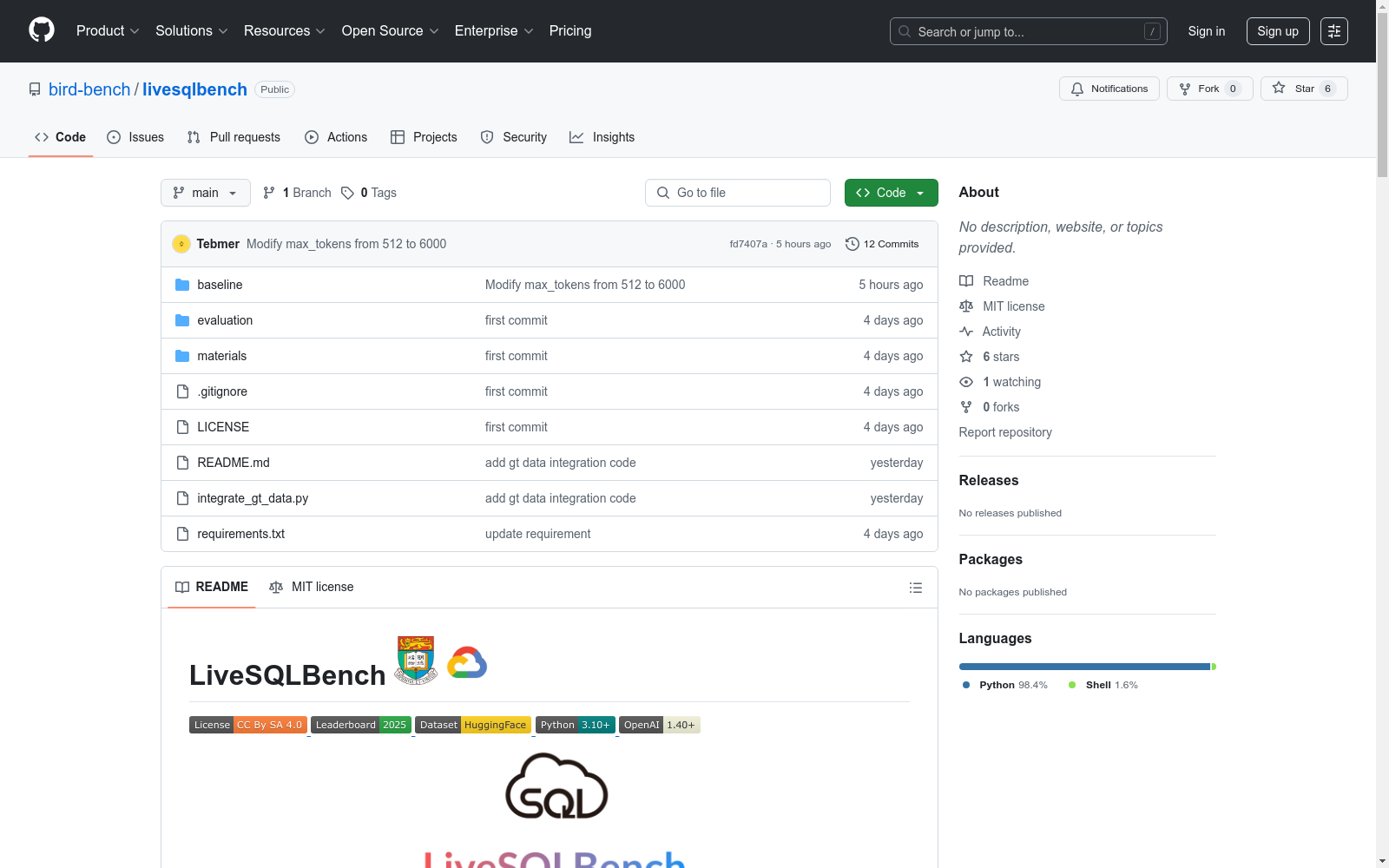Open the livesqlbench repository link
This screenshot has width=1389, height=868.
coord(194,89)
